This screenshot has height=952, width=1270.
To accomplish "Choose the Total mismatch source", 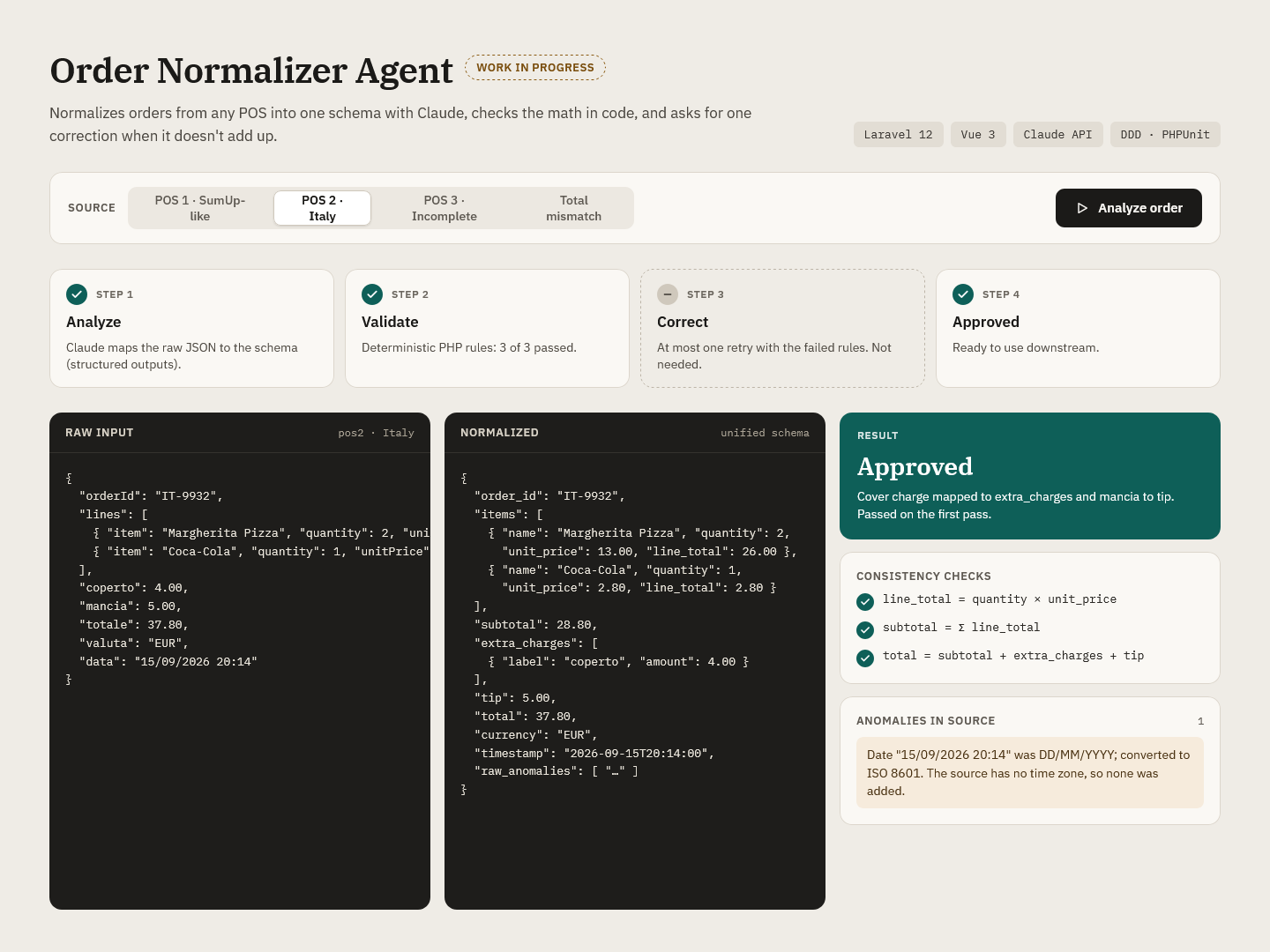I will [573, 208].
